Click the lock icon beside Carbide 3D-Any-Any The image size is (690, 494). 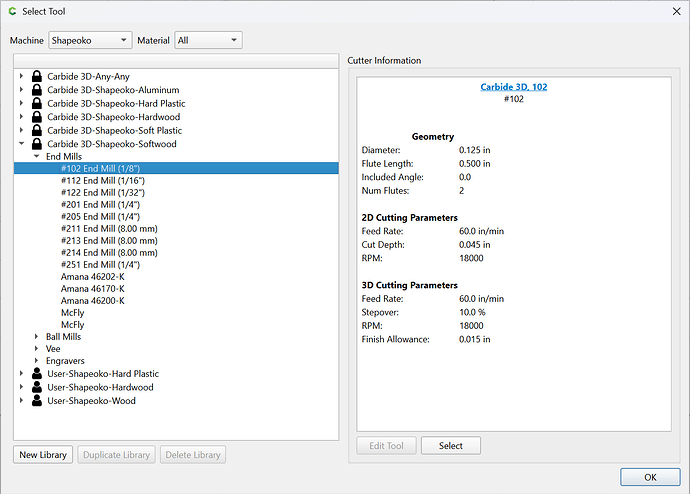(x=37, y=76)
